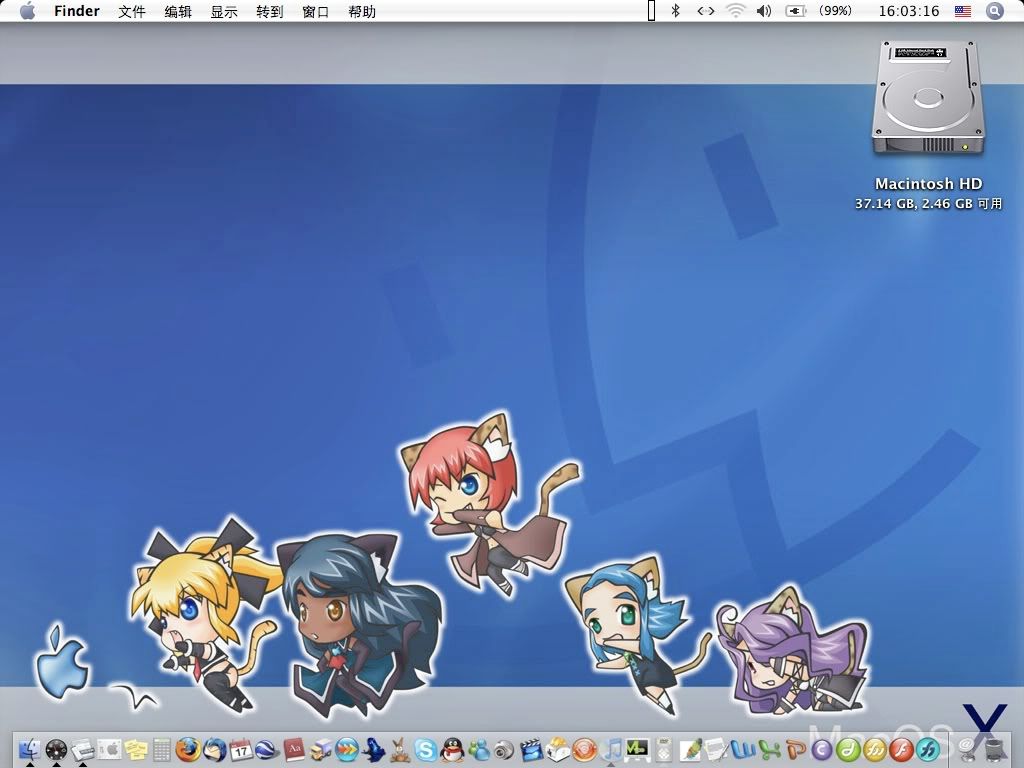Open the Bluetooth status menu
Viewport: 1024px width, 768px height.
pyautogui.click(x=676, y=11)
